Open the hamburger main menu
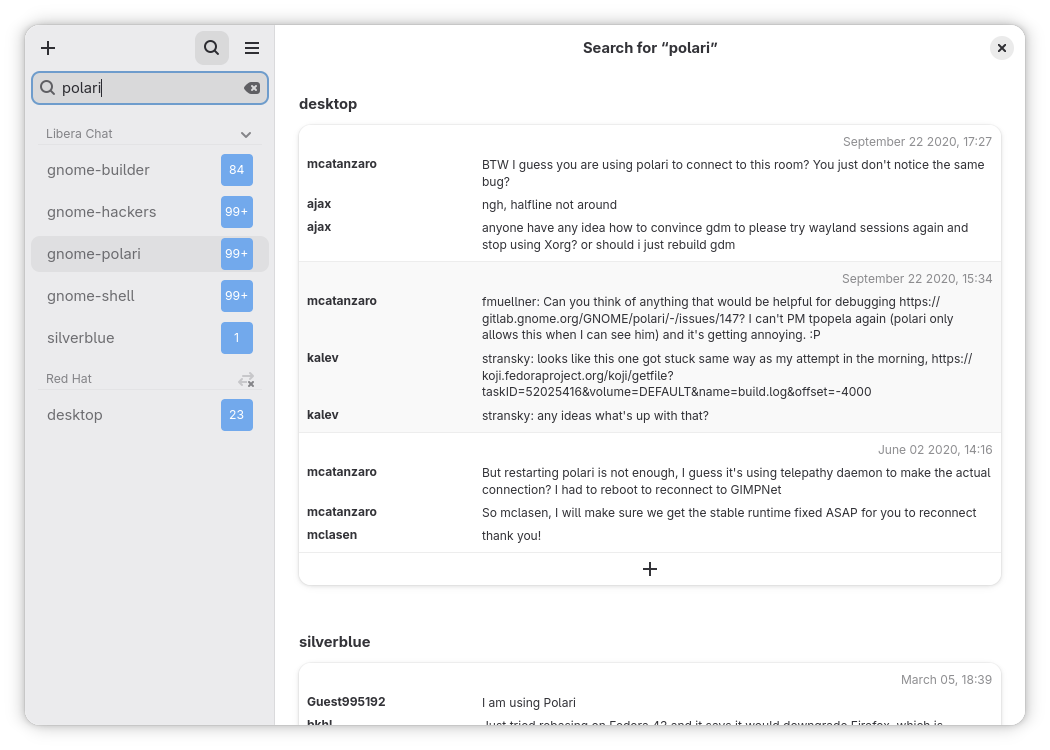 (x=252, y=48)
